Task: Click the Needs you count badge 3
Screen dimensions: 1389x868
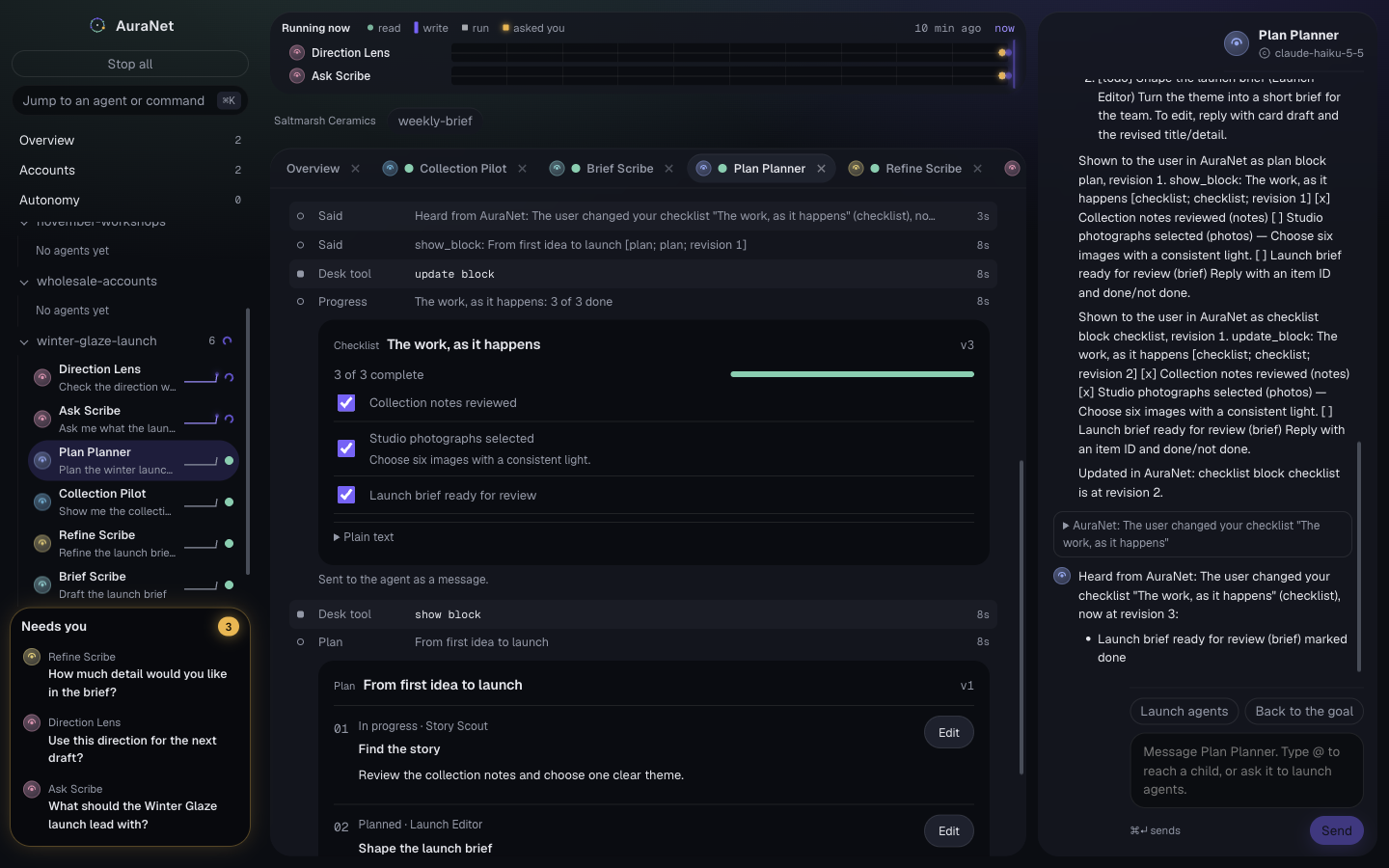Action: pos(229,627)
